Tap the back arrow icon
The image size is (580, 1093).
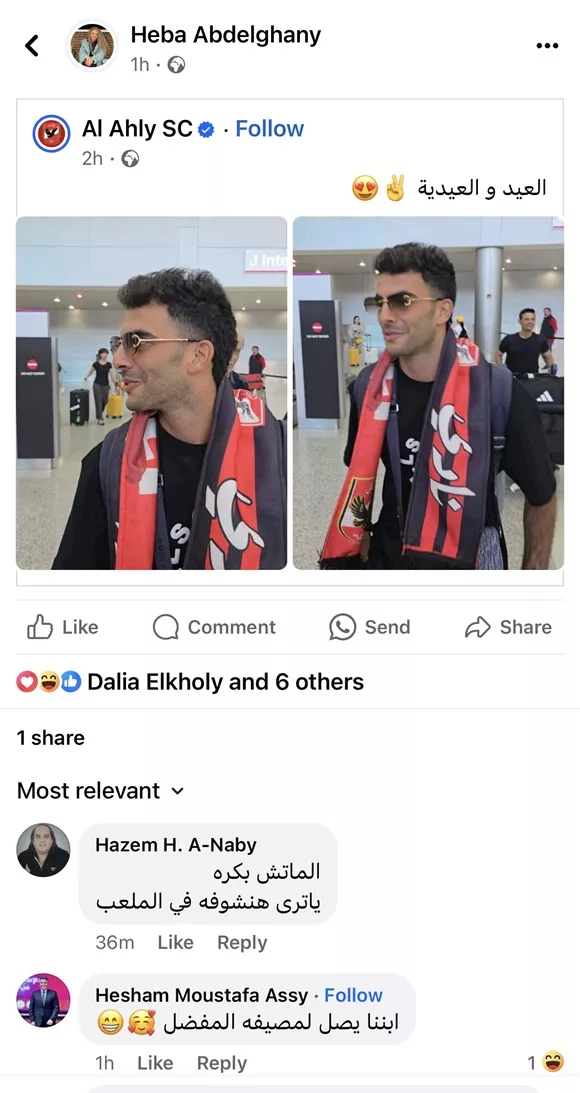pyautogui.click(x=32, y=45)
